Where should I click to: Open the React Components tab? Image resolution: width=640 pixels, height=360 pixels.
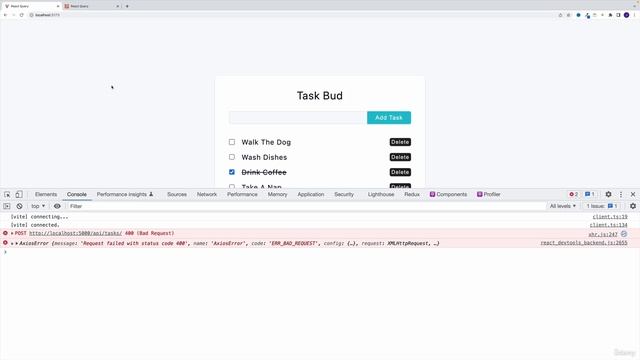click(x=448, y=195)
